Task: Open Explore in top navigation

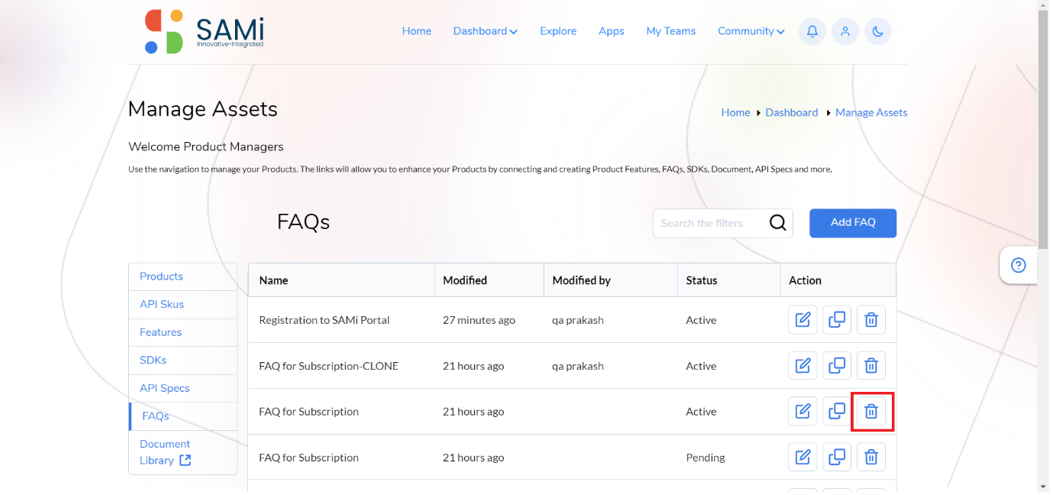Action: (x=558, y=31)
